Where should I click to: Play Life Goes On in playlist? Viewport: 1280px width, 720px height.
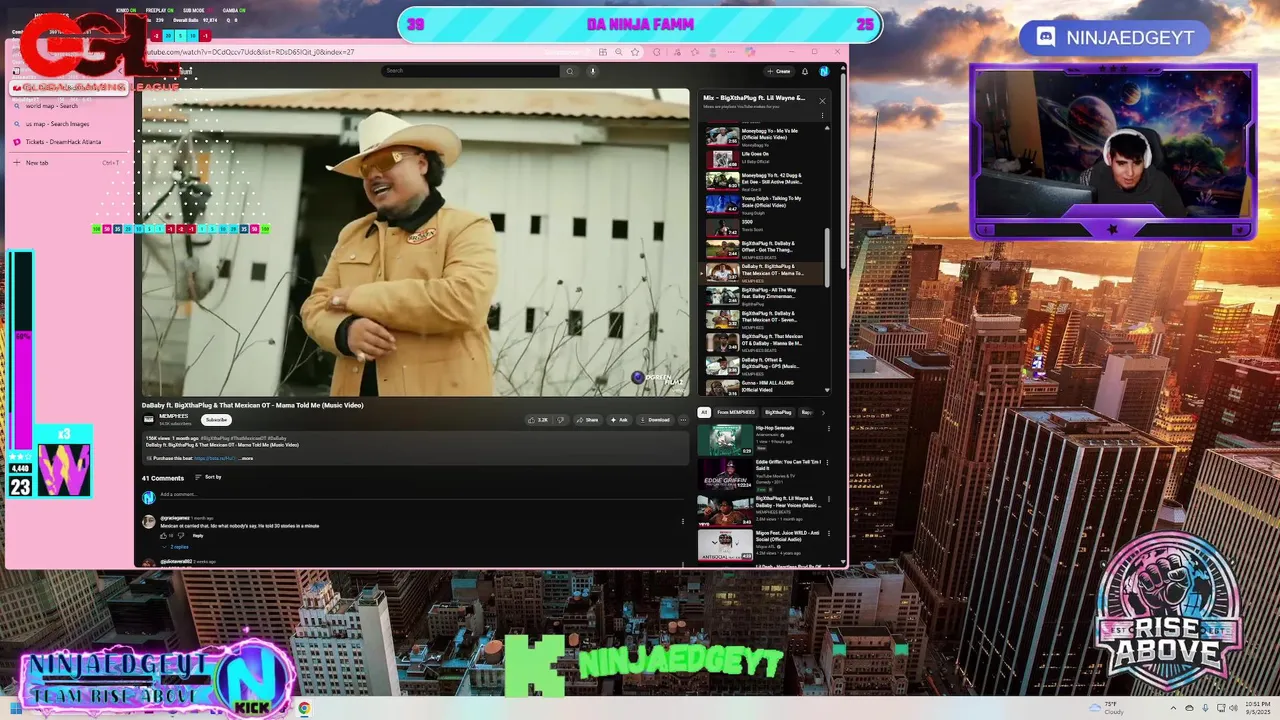click(765, 158)
